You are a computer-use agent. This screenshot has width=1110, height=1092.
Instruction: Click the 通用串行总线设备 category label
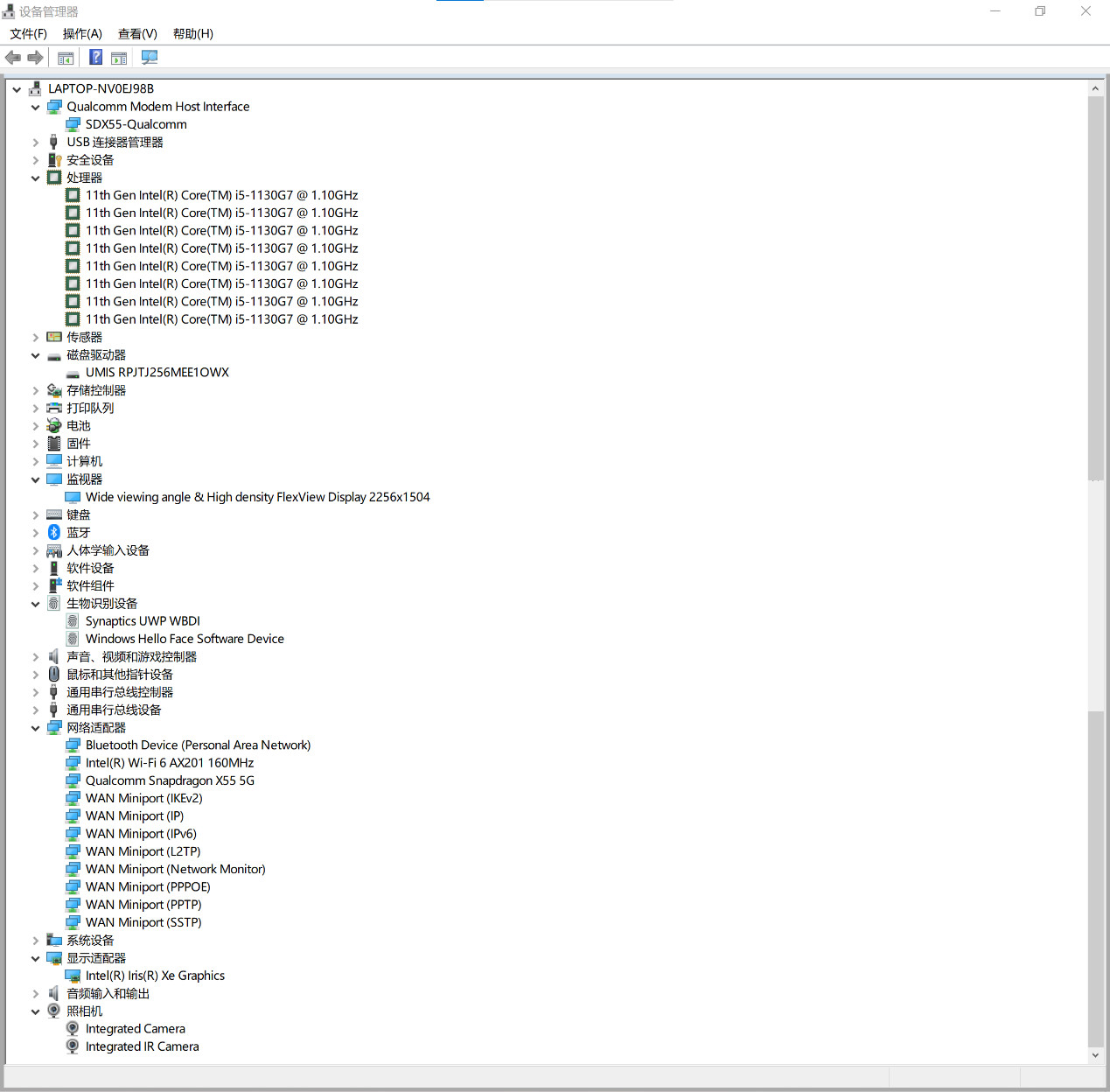pyautogui.click(x=114, y=710)
